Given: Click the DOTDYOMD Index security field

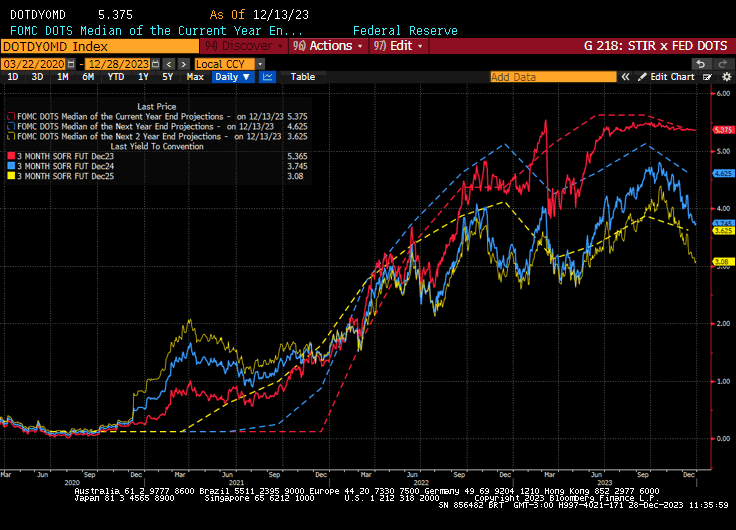Looking at the screenshot, I should (100, 46).
